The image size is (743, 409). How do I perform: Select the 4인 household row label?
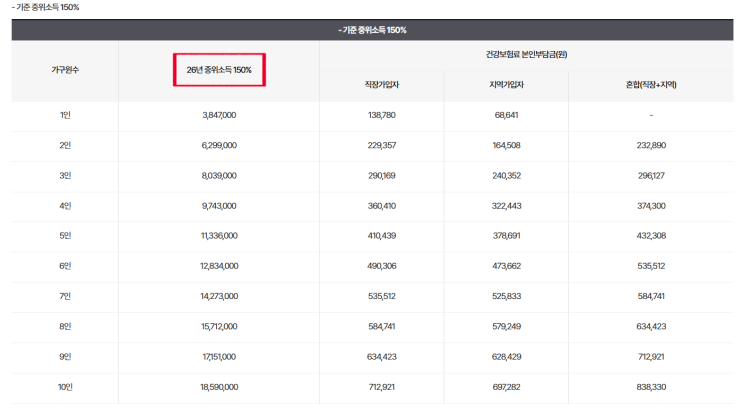pyautogui.click(x=65, y=206)
